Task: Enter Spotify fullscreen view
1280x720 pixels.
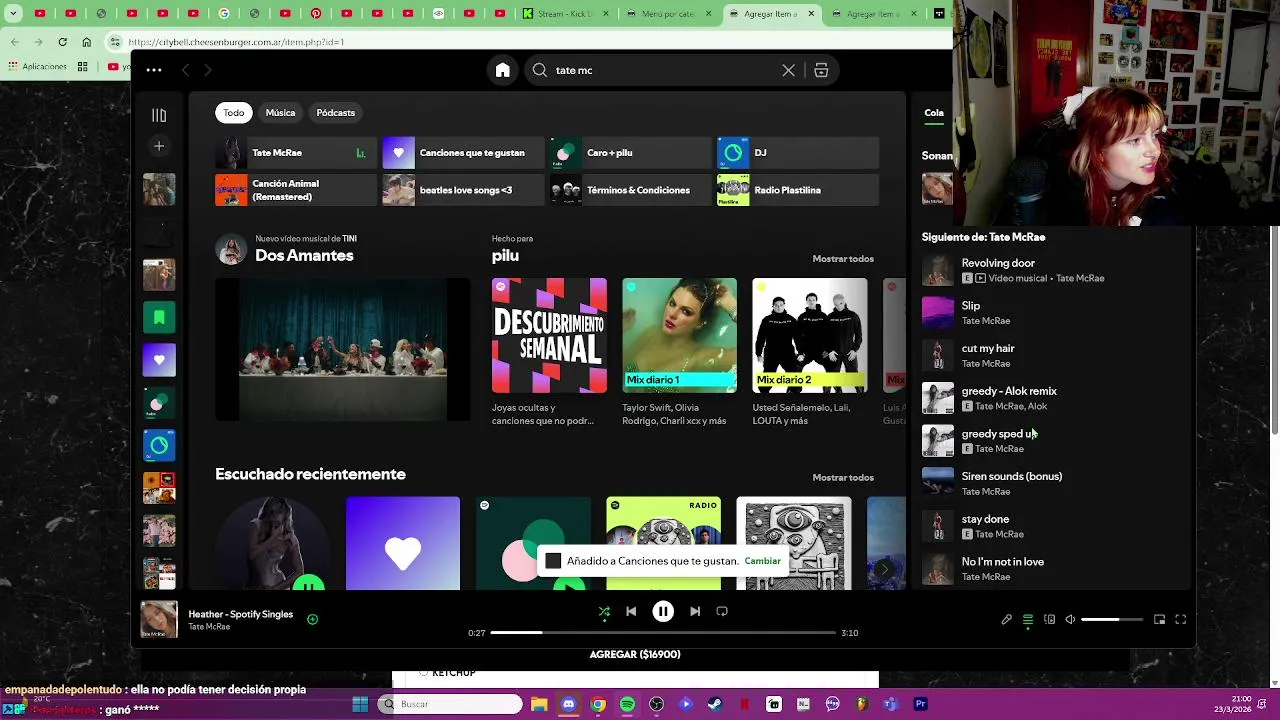Action: coord(1181,620)
